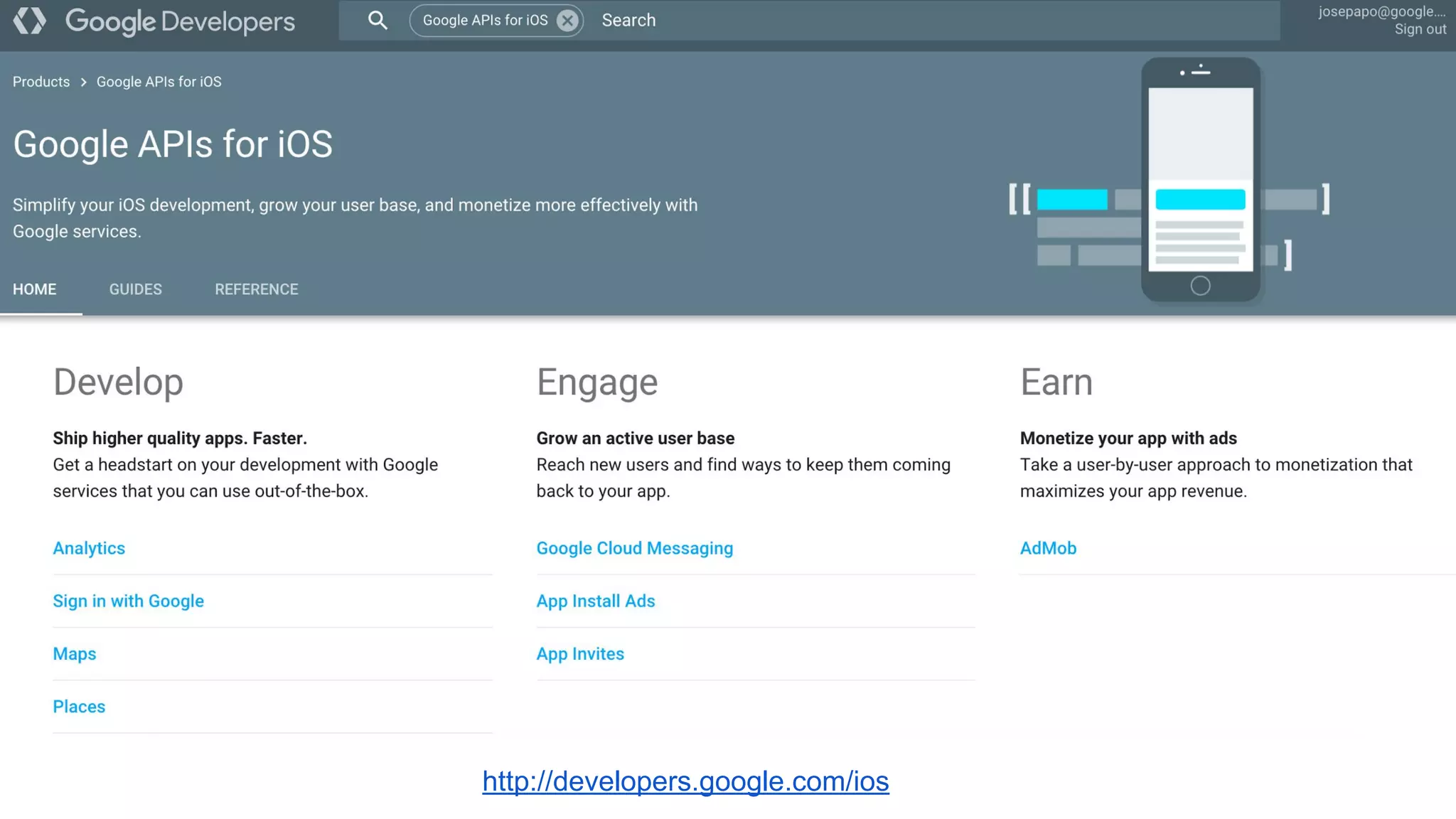The width and height of the screenshot is (1456, 819).
Task: Open Products breadcrumb link
Action: (41, 82)
